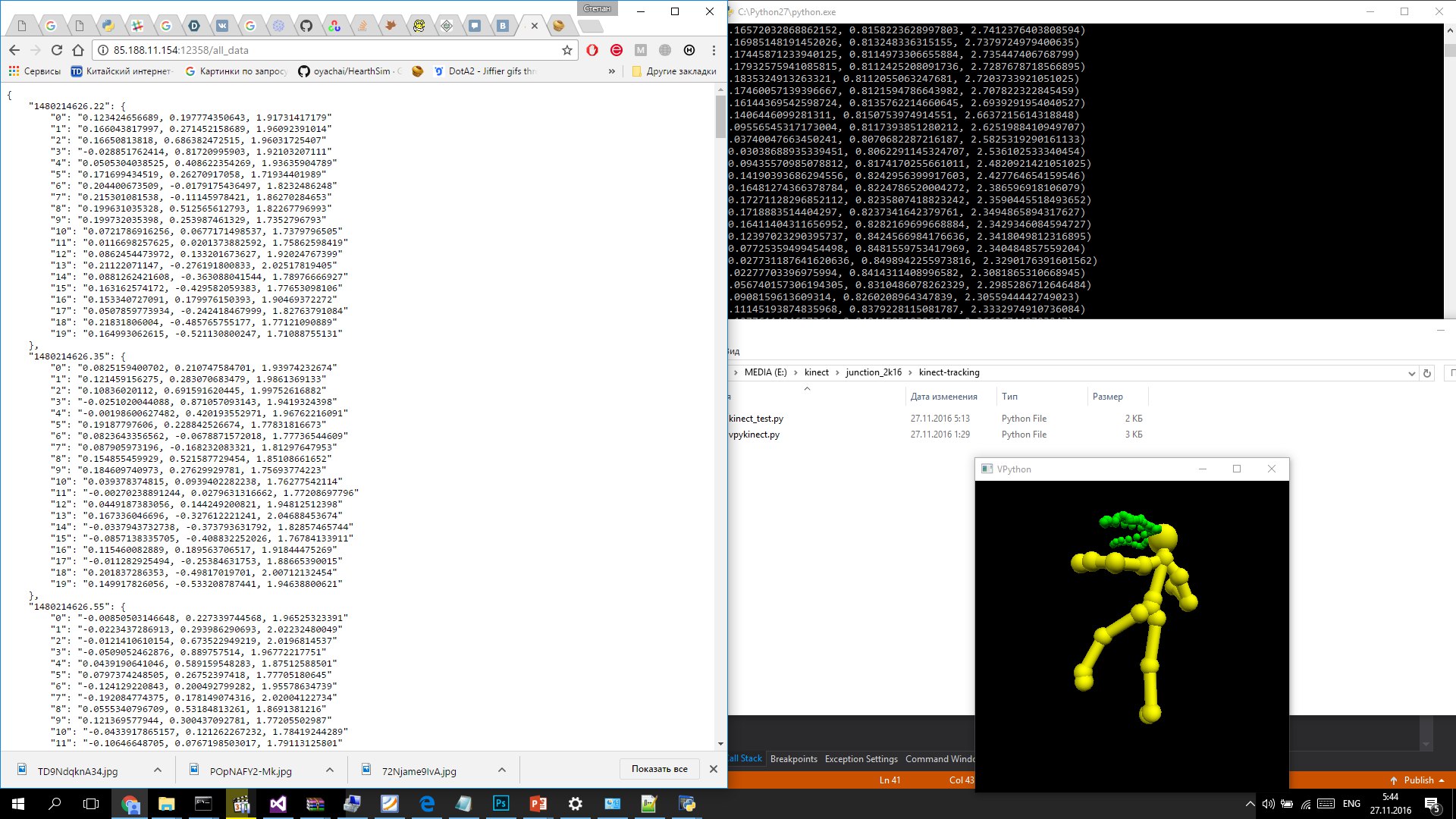Bookmark page with the star icon
This screenshot has width=1456, height=819.
(x=566, y=50)
